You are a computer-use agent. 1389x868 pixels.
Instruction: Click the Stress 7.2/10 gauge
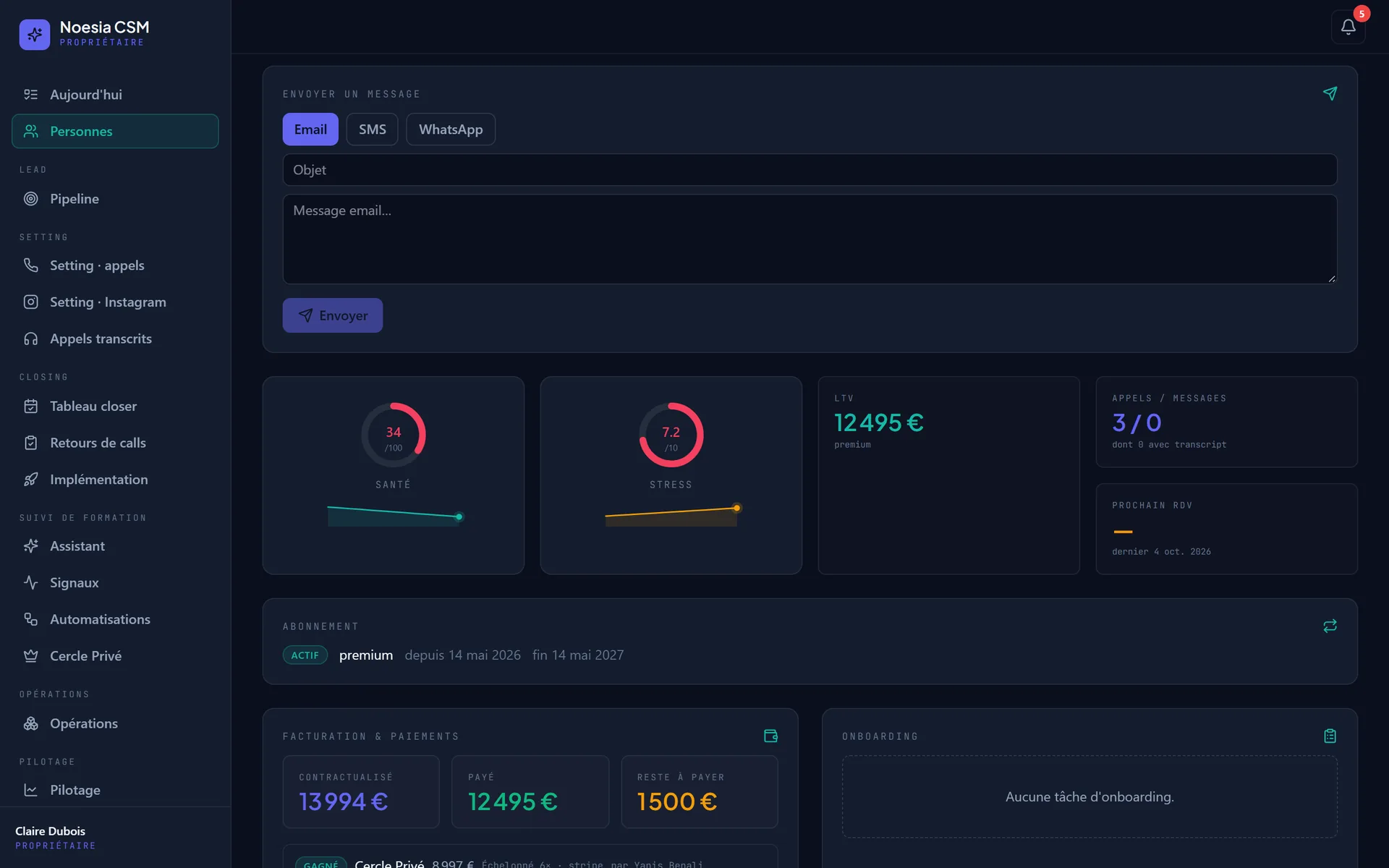coord(671,435)
